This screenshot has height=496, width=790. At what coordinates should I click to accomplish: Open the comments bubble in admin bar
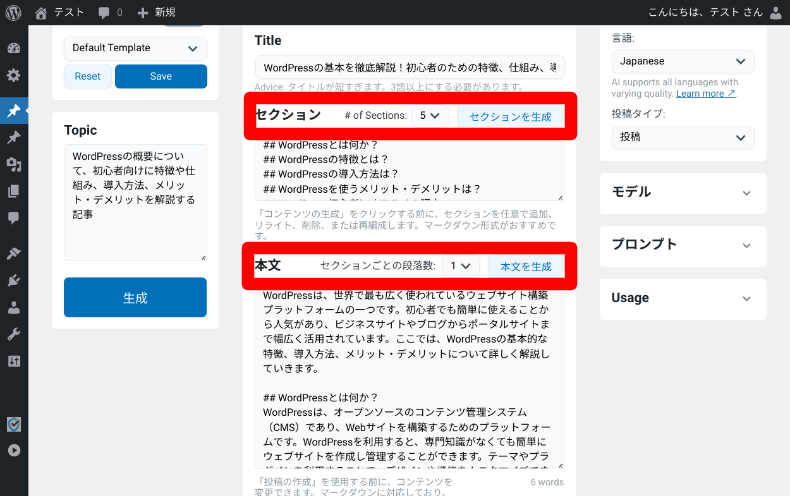104,13
